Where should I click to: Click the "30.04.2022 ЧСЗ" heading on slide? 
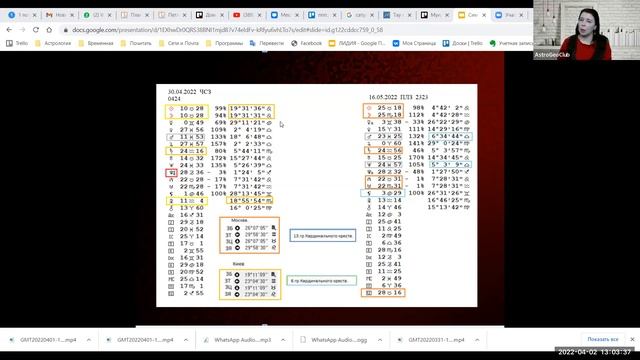[x=189, y=92]
